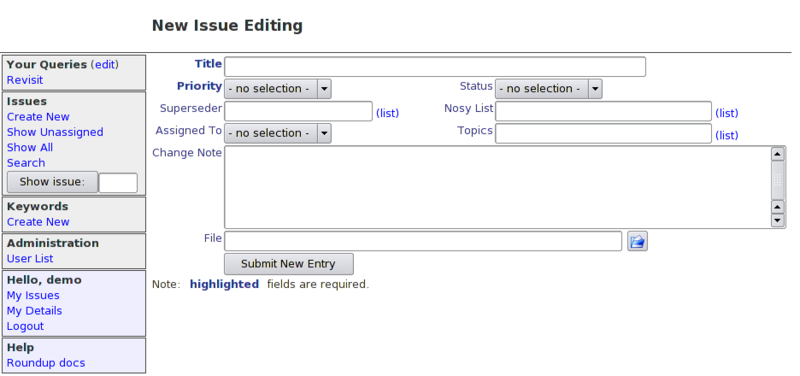Click the Title input field
Viewport: 800px width, 376px height.
coord(435,67)
